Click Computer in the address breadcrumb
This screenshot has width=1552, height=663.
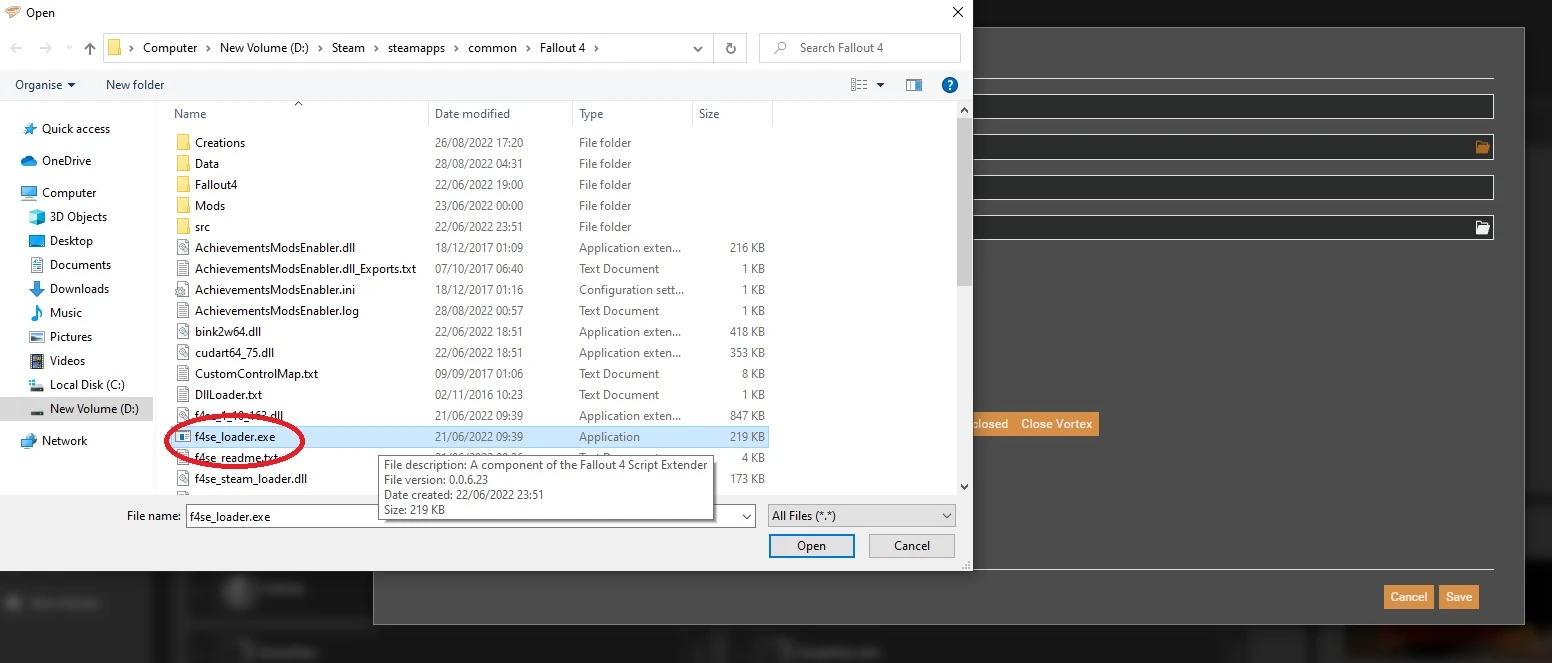click(170, 48)
